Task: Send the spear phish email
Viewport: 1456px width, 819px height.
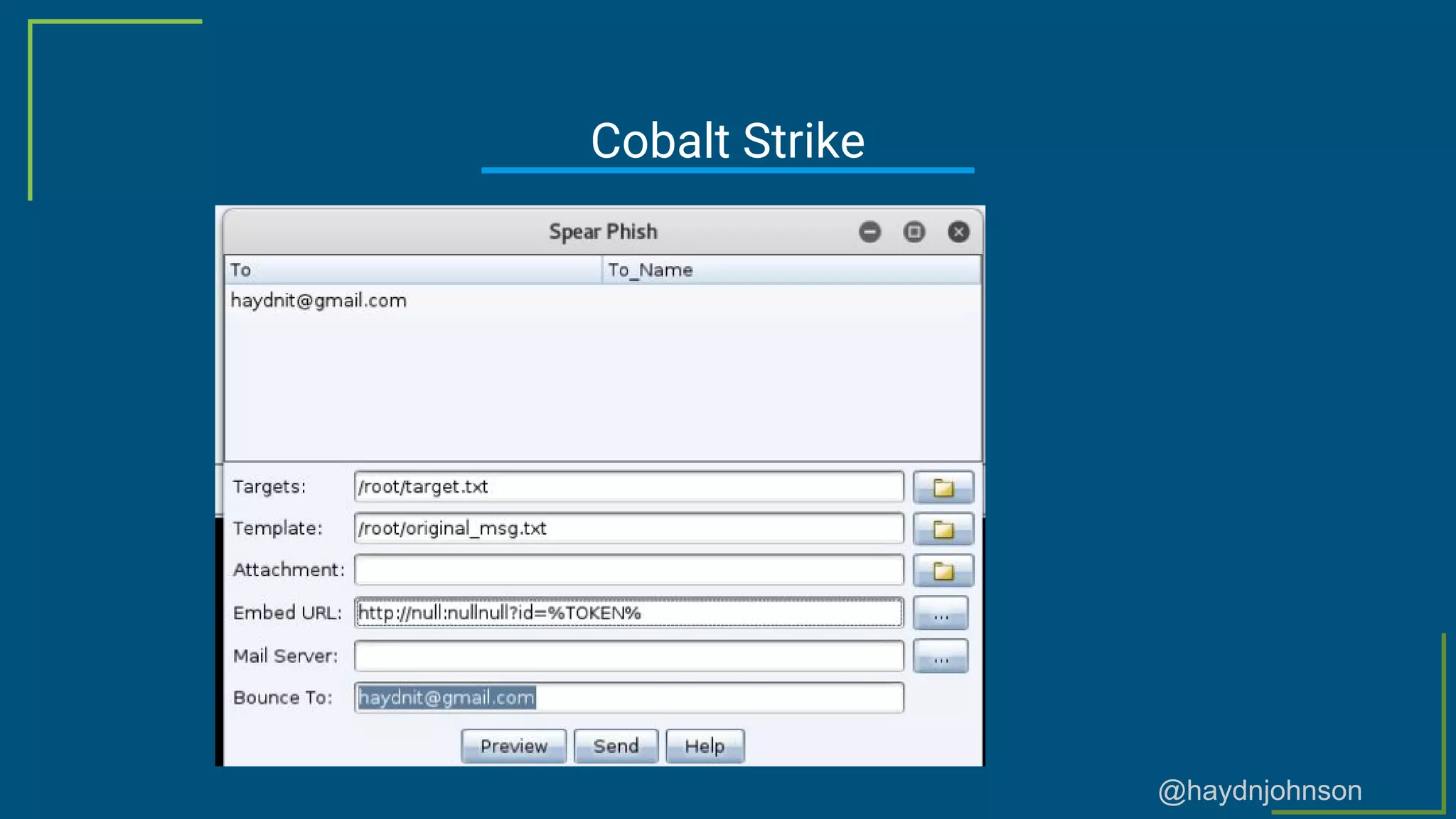Action: click(x=616, y=746)
